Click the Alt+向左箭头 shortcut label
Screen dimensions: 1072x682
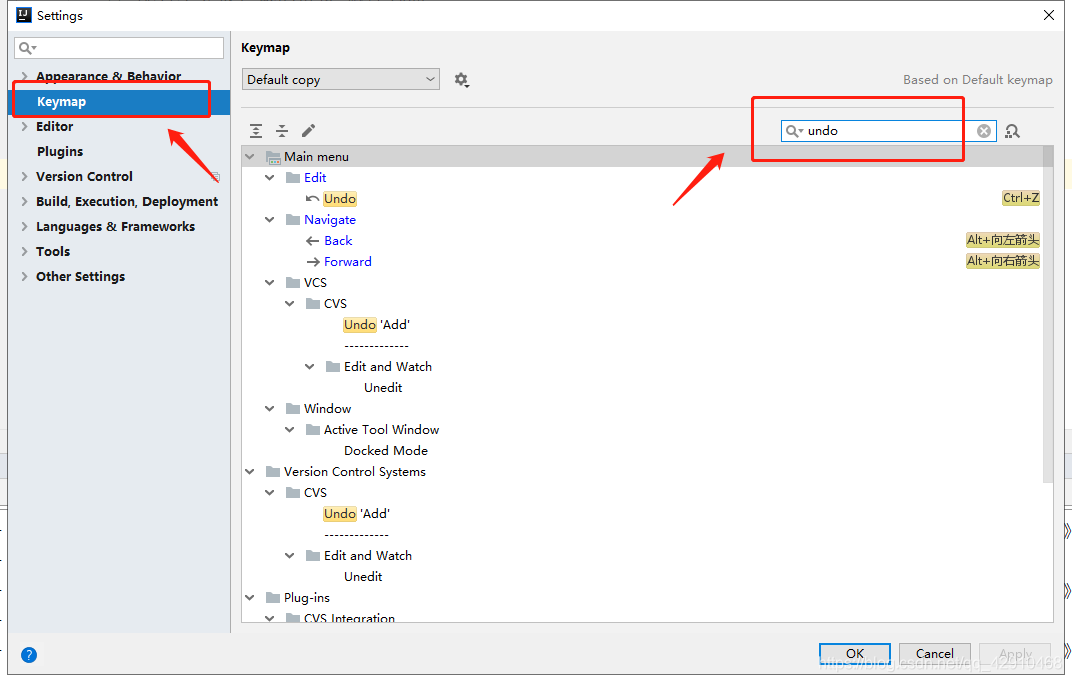pyautogui.click(x=1003, y=240)
